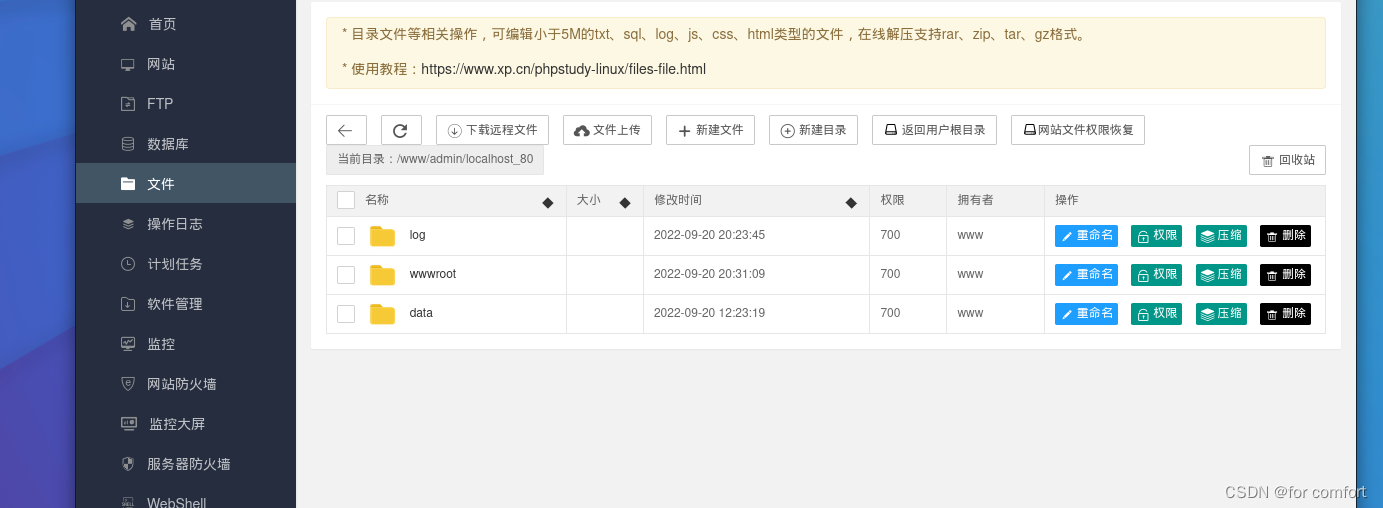Rename the log folder
This screenshot has height=508, width=1383.
coord(1086,236)
